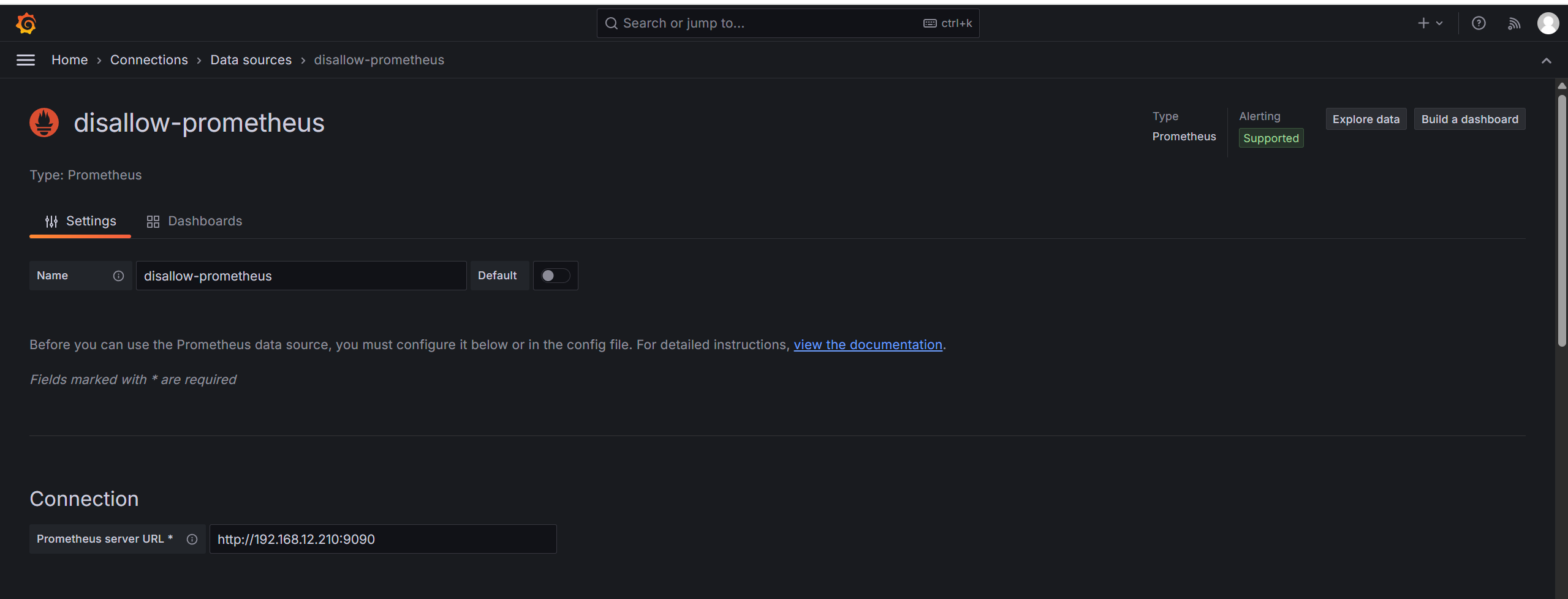1568x599 pixels.
Task: Click the page vertical scrollbar
Action: tap(1562, 220)
